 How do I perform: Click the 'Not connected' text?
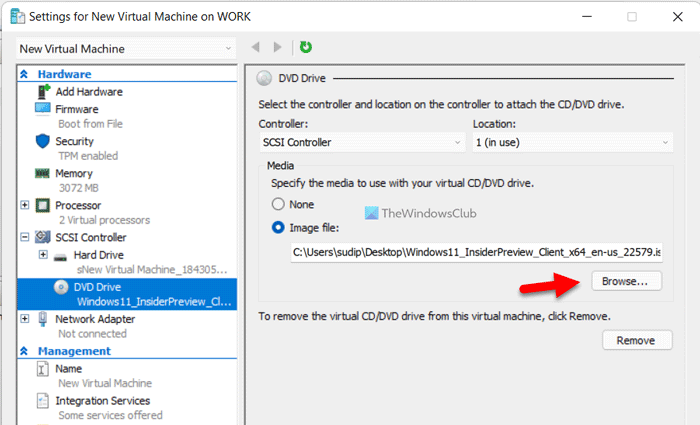[92, 333]
